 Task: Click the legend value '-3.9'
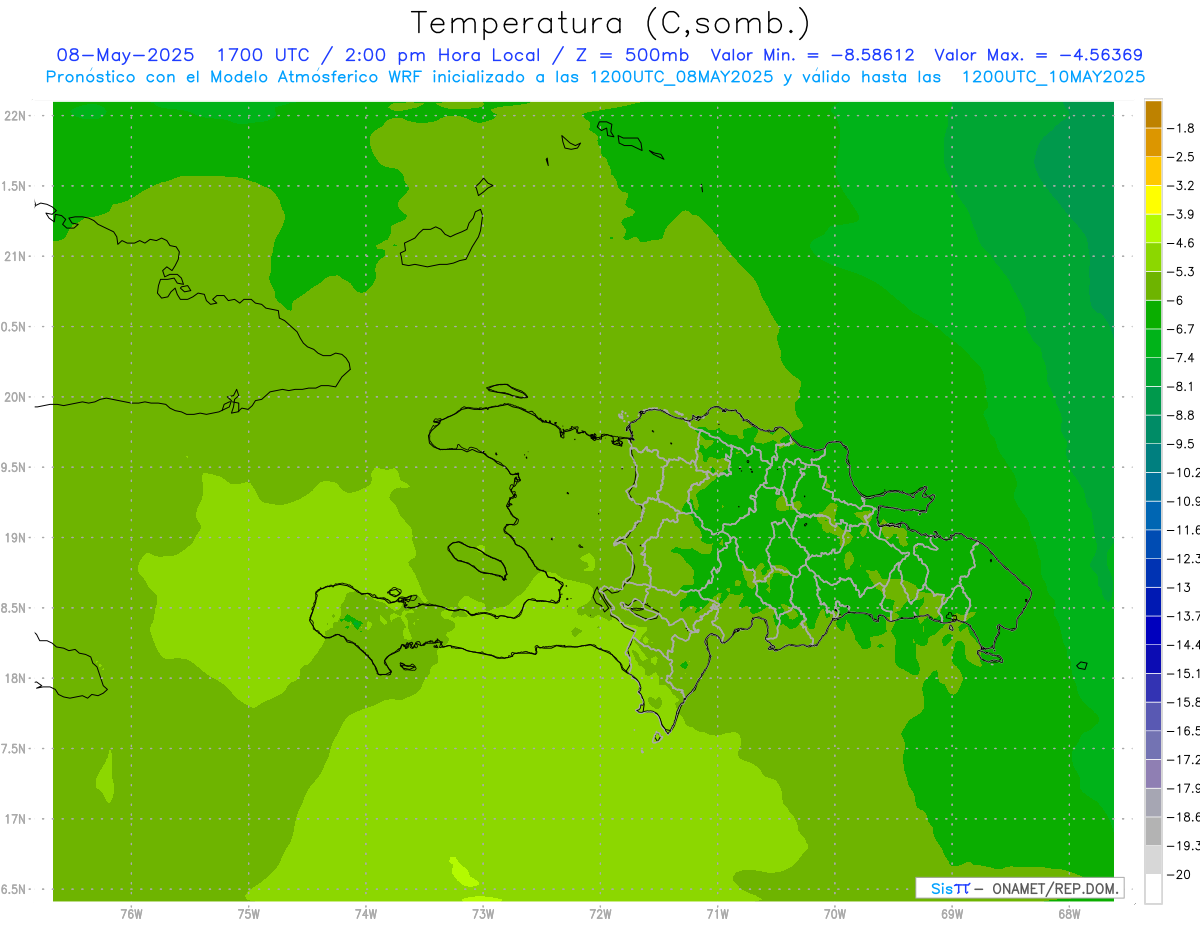point(1183,214)
